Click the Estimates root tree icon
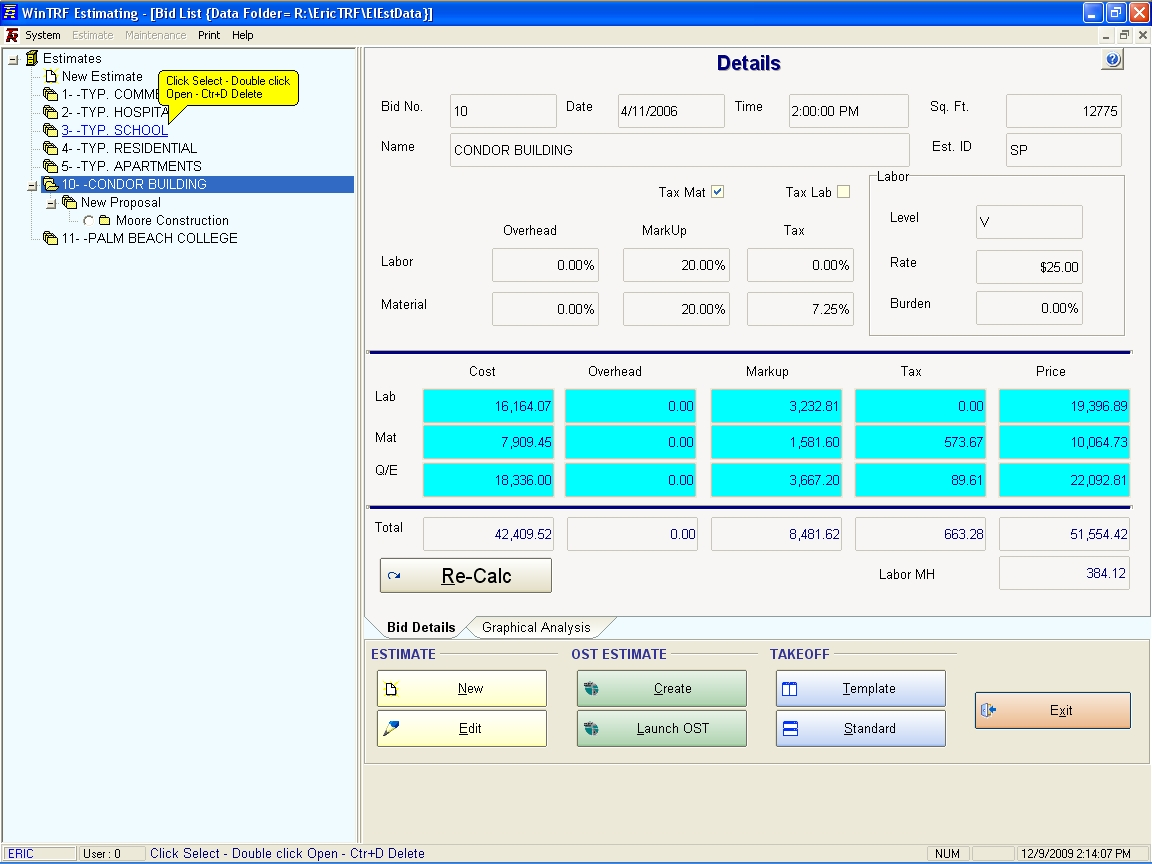The image size is (1152, 864). click(x=31, y=59)
